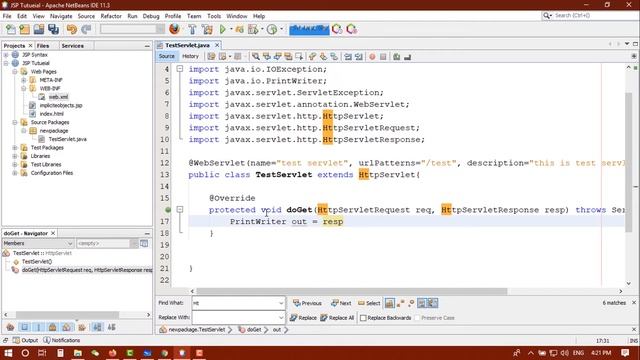Expand JSP Syntax project node
This screenshot has width=640, height=360.
click(x=6, y=55)
